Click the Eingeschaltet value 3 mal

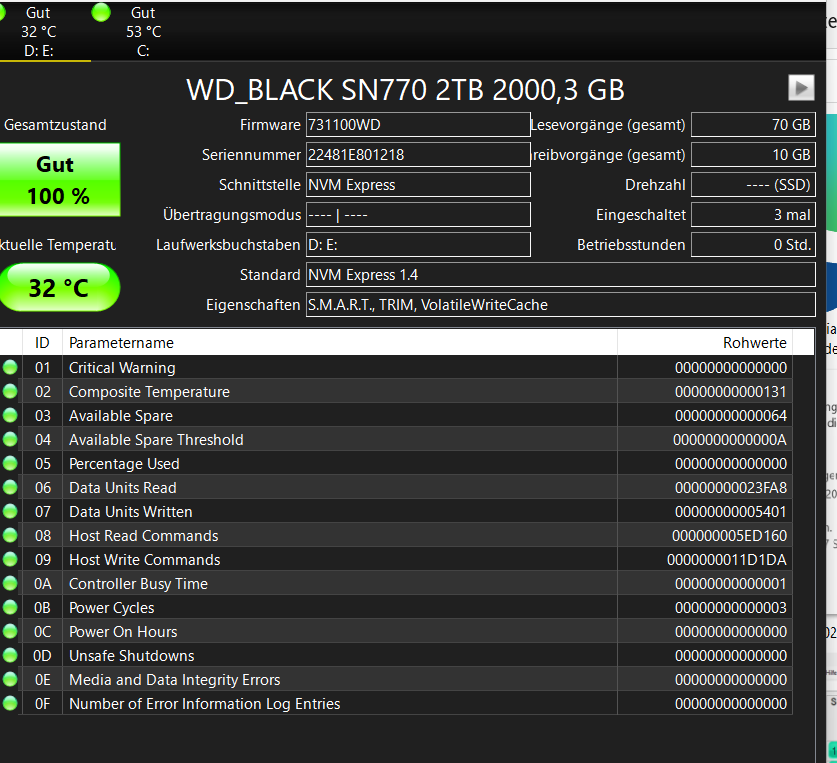tap(753, 215)
